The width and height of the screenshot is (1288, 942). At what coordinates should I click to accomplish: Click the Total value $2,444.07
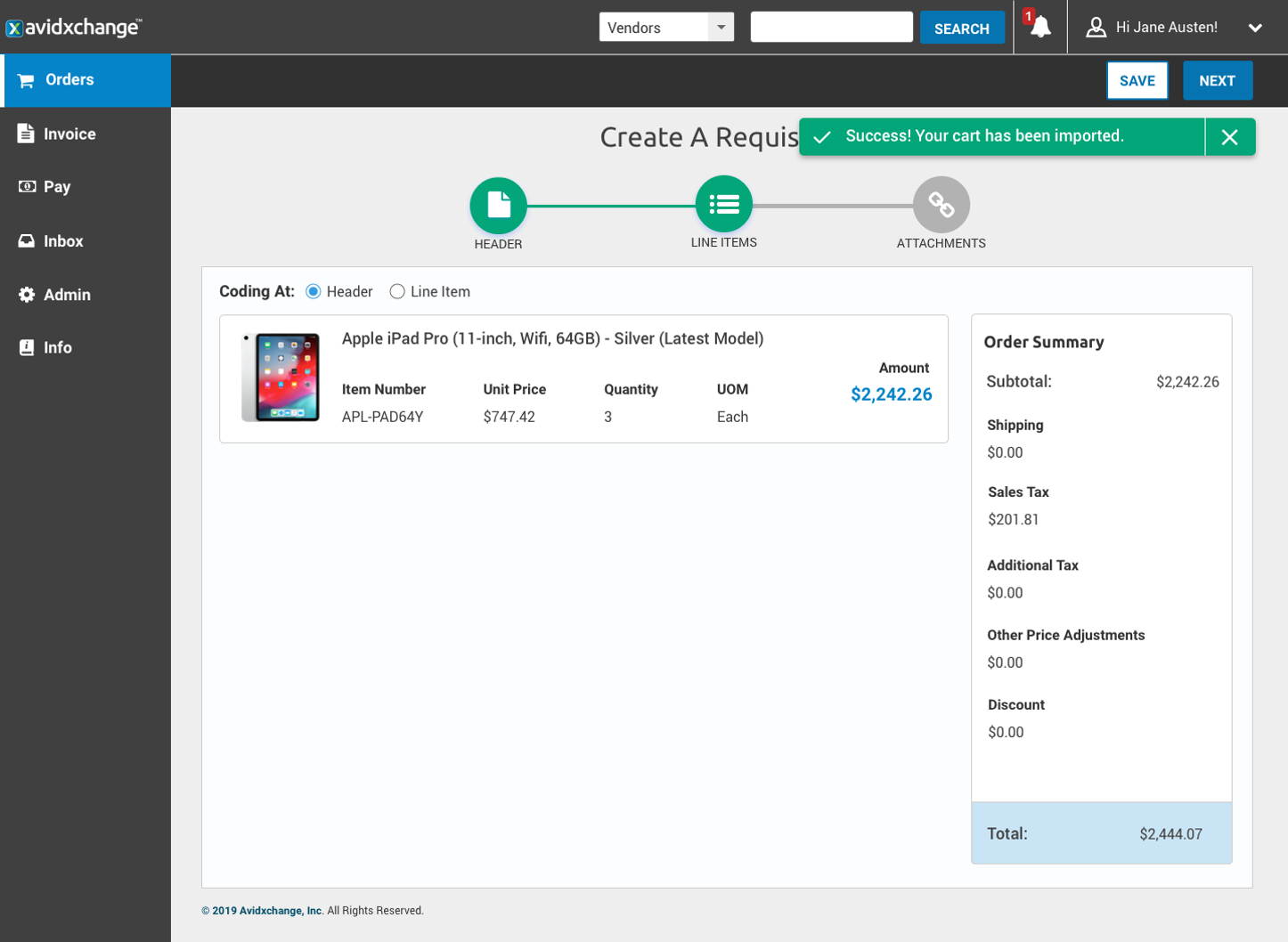tap(1170, 834)
